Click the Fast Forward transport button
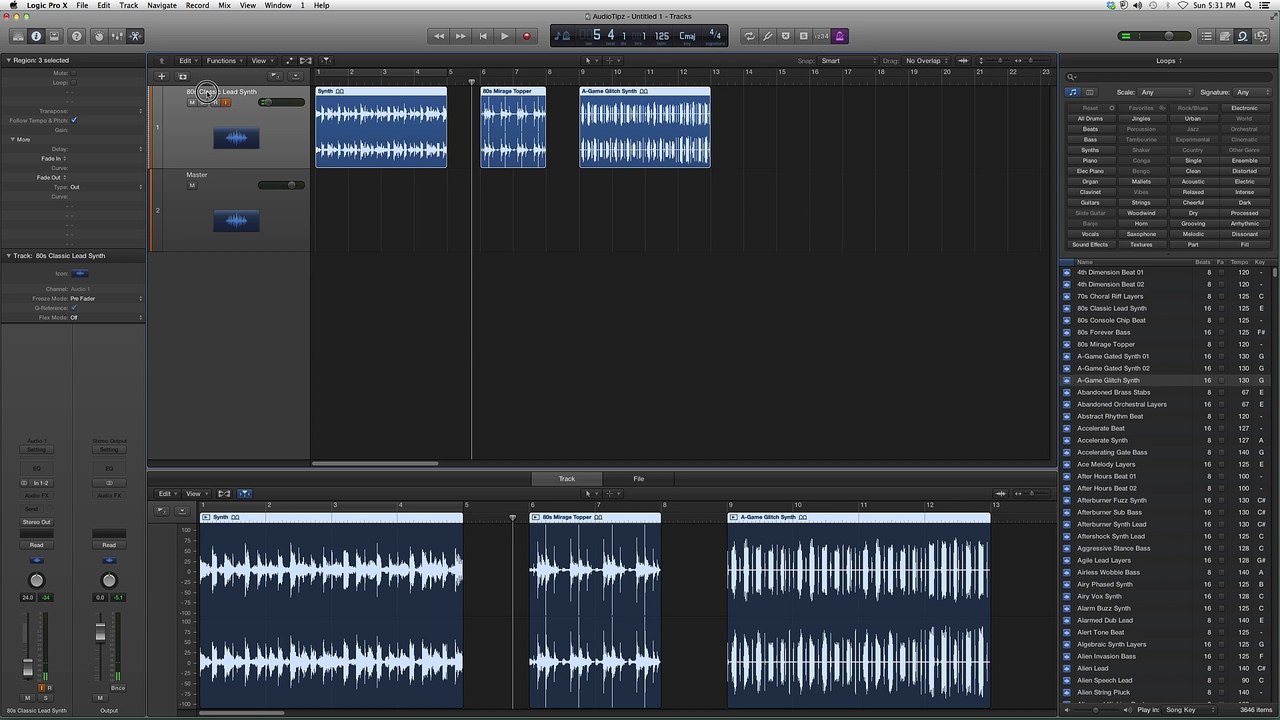Image resolution: width=1280 pixels, height=720 pixels. [460, 36]
